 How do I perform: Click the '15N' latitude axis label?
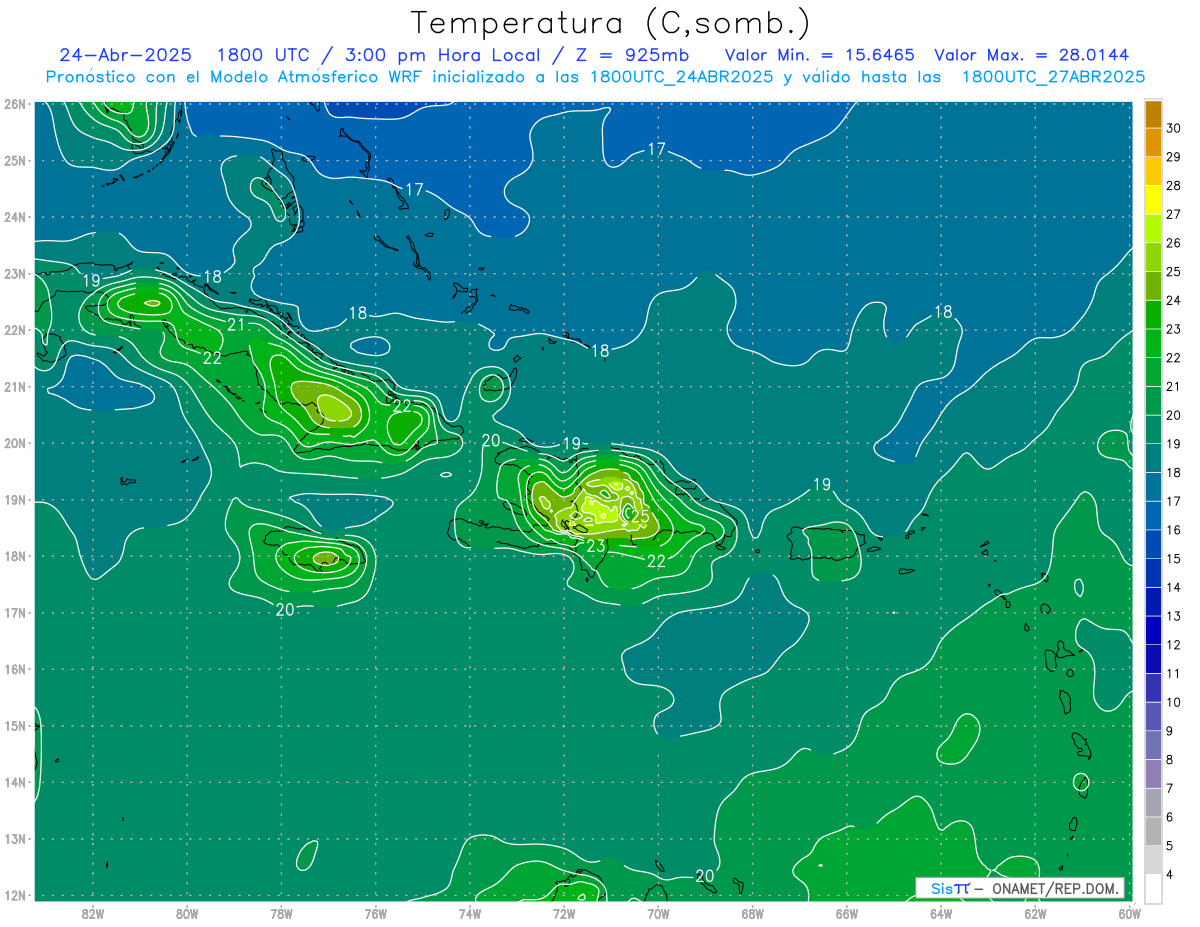(x=14, y=725)
